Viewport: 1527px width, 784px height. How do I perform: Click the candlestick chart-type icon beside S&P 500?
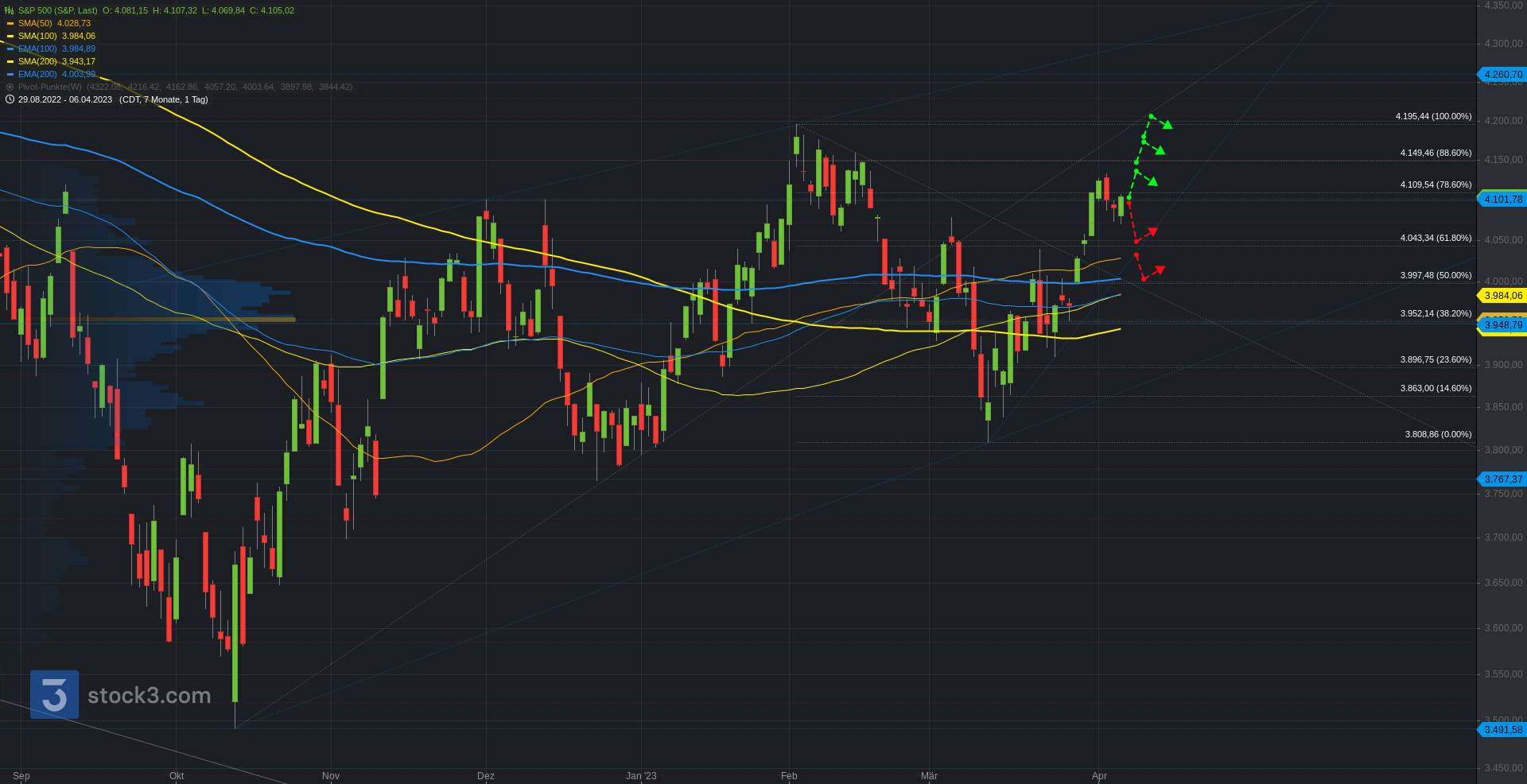10,10
